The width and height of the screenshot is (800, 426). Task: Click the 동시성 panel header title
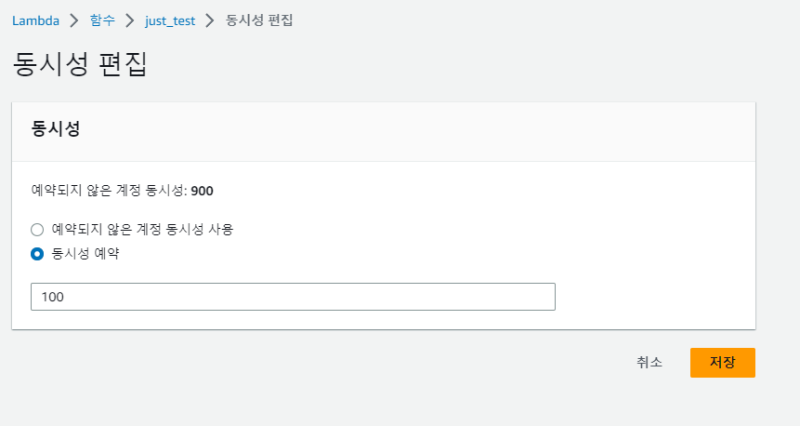(56, 129)
